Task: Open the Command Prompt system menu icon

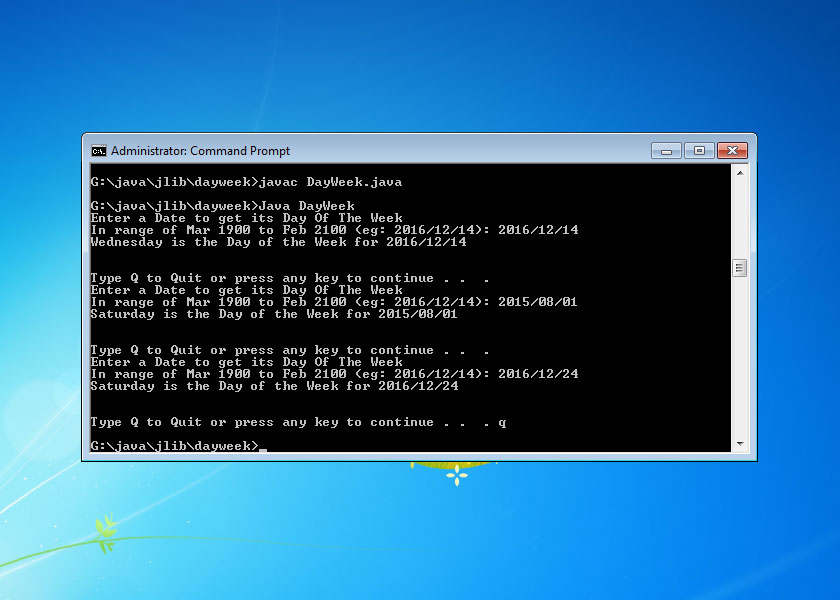Action: tap(98, 151)
